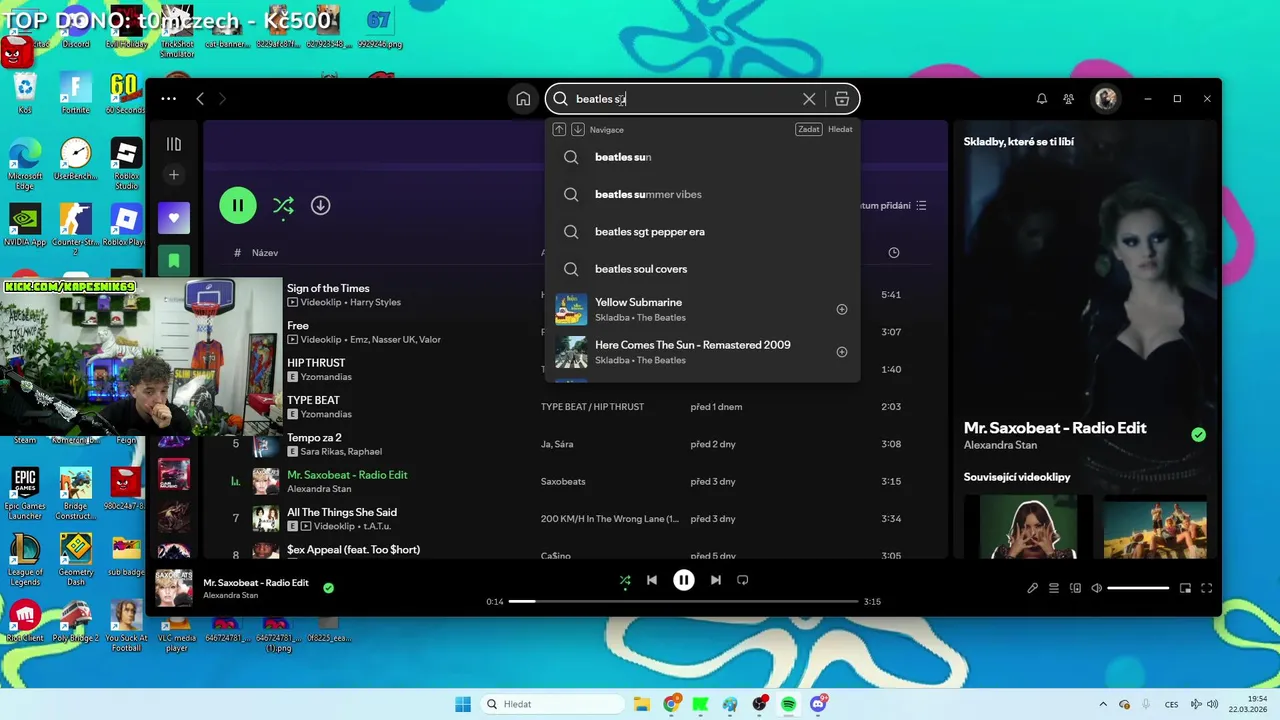Pause playlist with large green button
1280x720 pixels.
[238, 205]
